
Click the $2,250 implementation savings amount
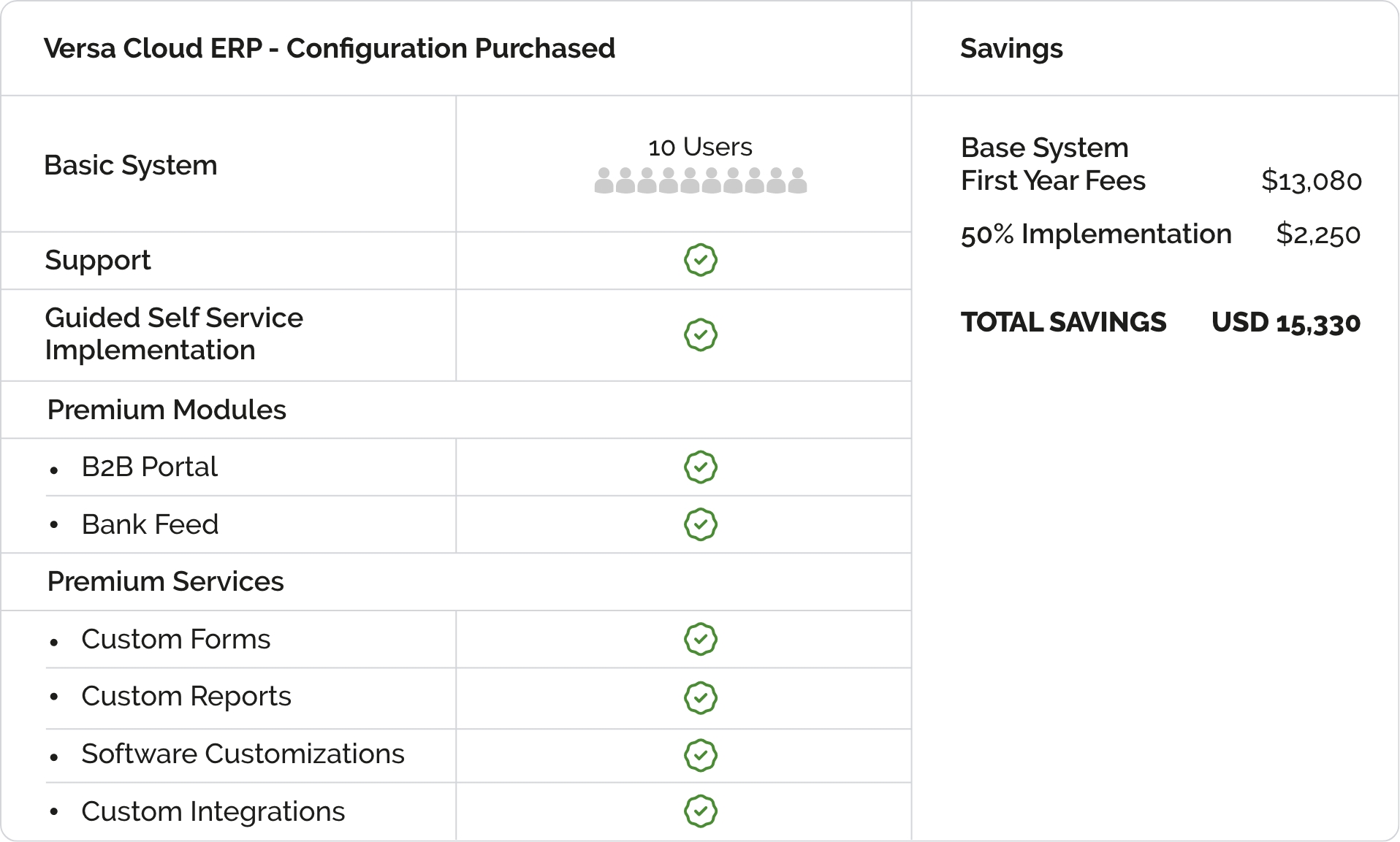[x=1317, y=234]
